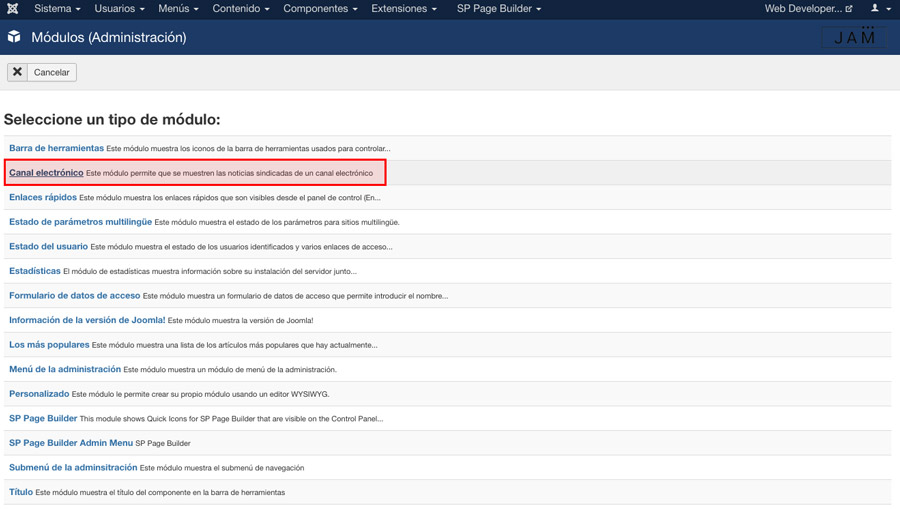Click the JAM site logo
This screenshot has height=509, width=900.
(x=854, y=37)
